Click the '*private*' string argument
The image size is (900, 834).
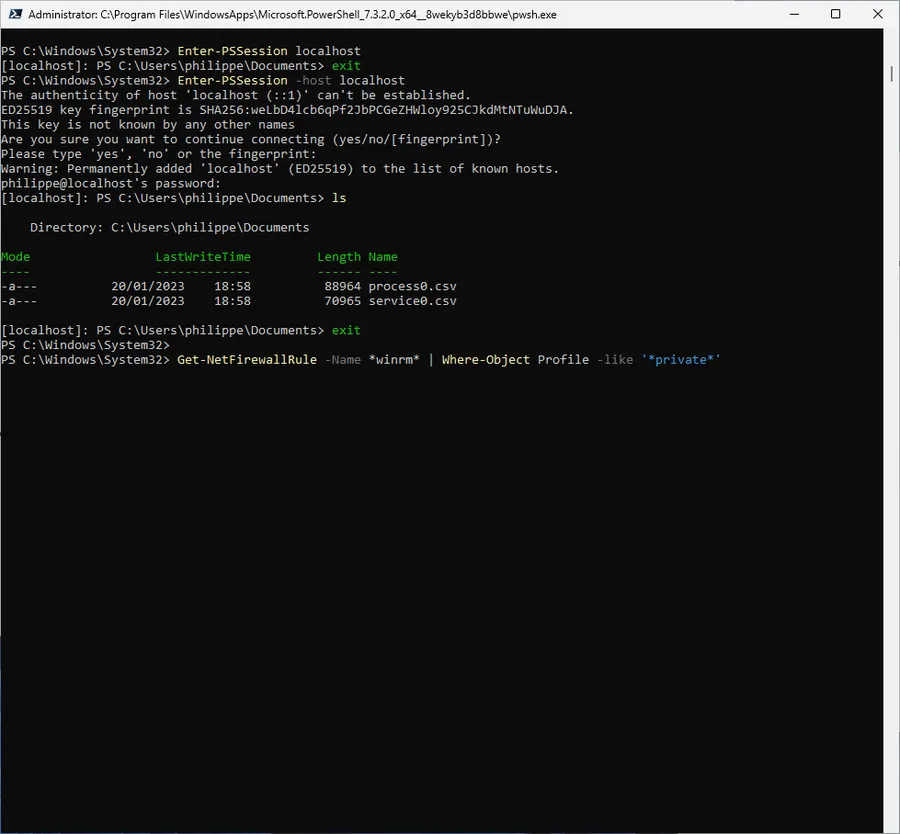pyautogui.click(x=681, y=360)
